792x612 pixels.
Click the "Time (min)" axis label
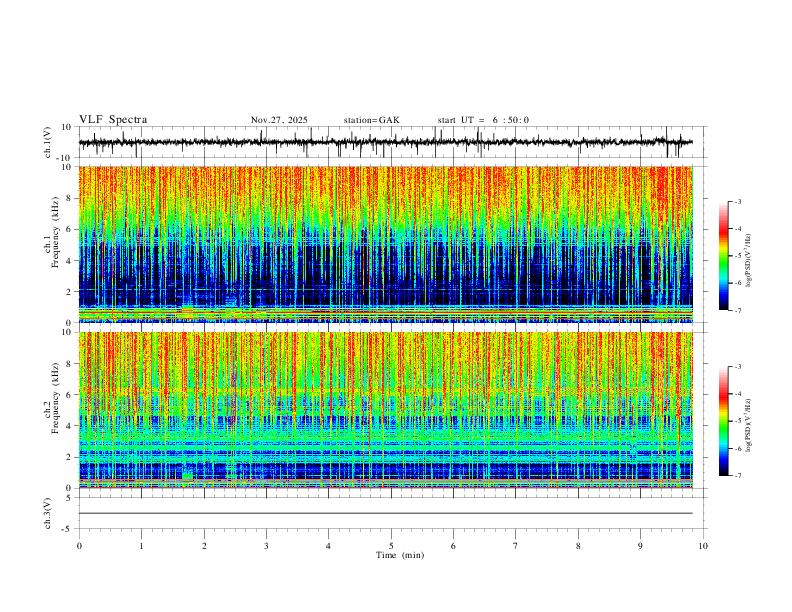pos(400,555)
